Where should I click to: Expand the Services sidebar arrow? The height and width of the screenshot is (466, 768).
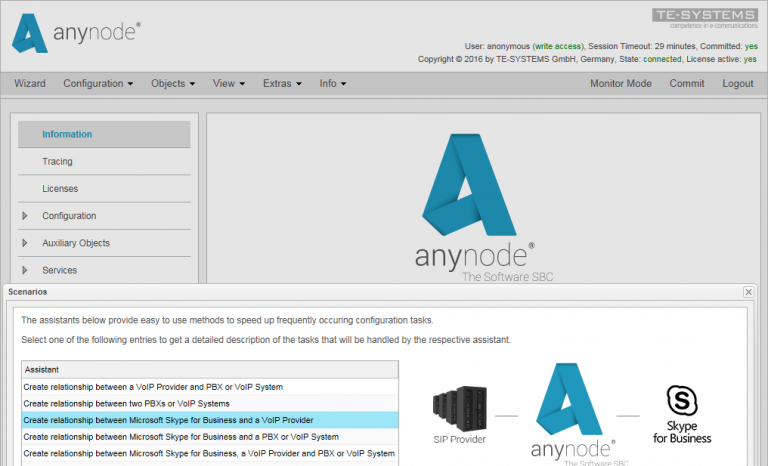[x=24, y=270]
